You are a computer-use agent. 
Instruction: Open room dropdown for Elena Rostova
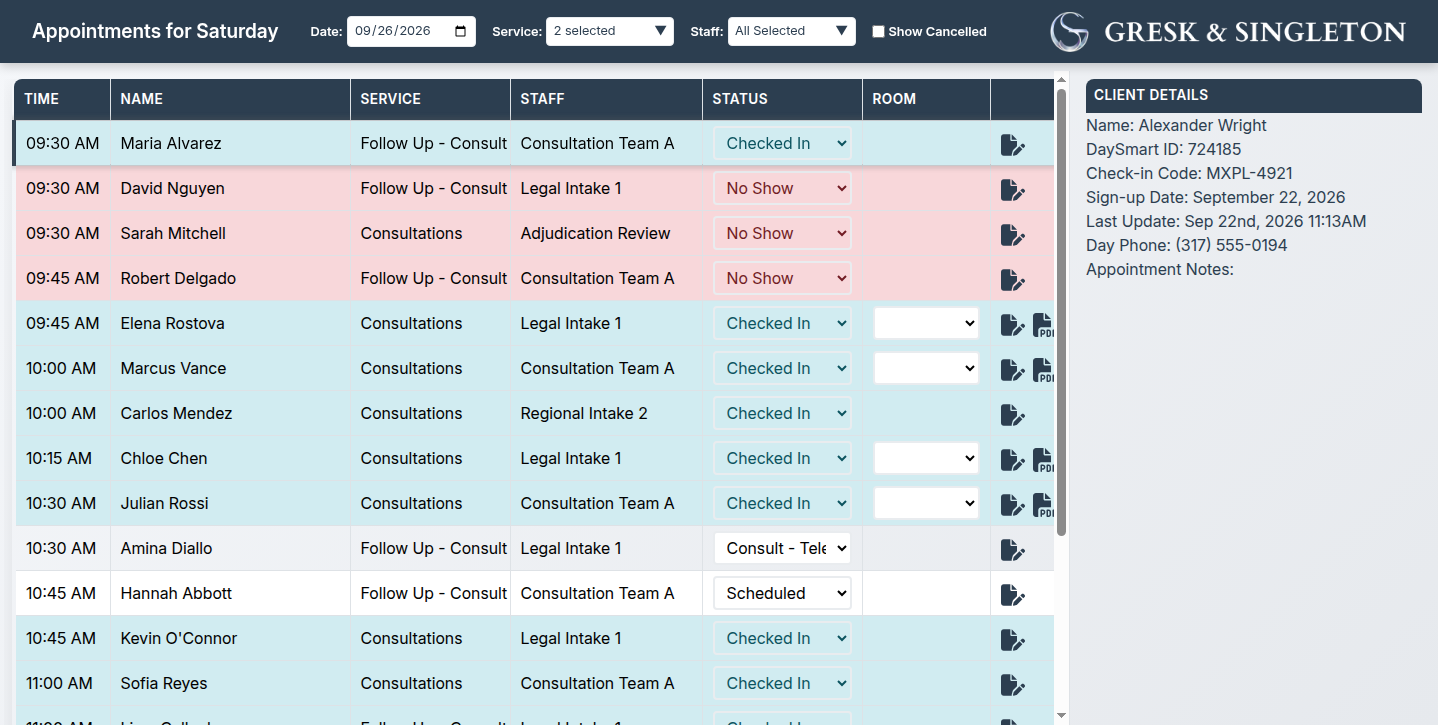click(x=926, y=323)
